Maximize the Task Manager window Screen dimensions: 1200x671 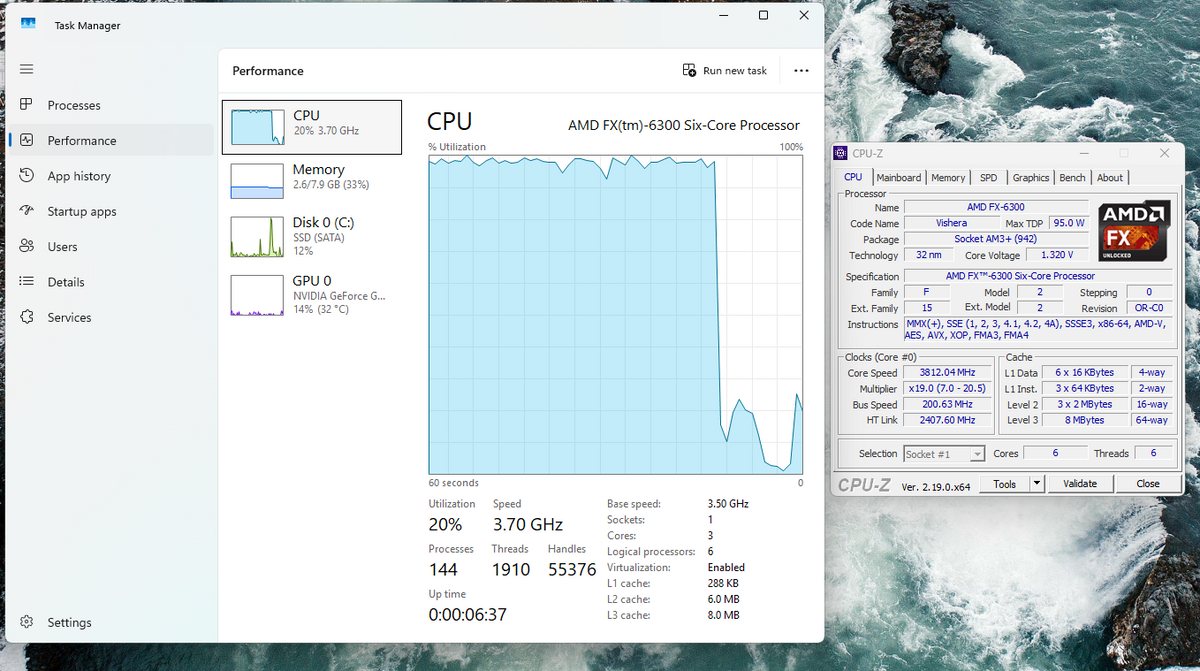[x=763, y=15]
